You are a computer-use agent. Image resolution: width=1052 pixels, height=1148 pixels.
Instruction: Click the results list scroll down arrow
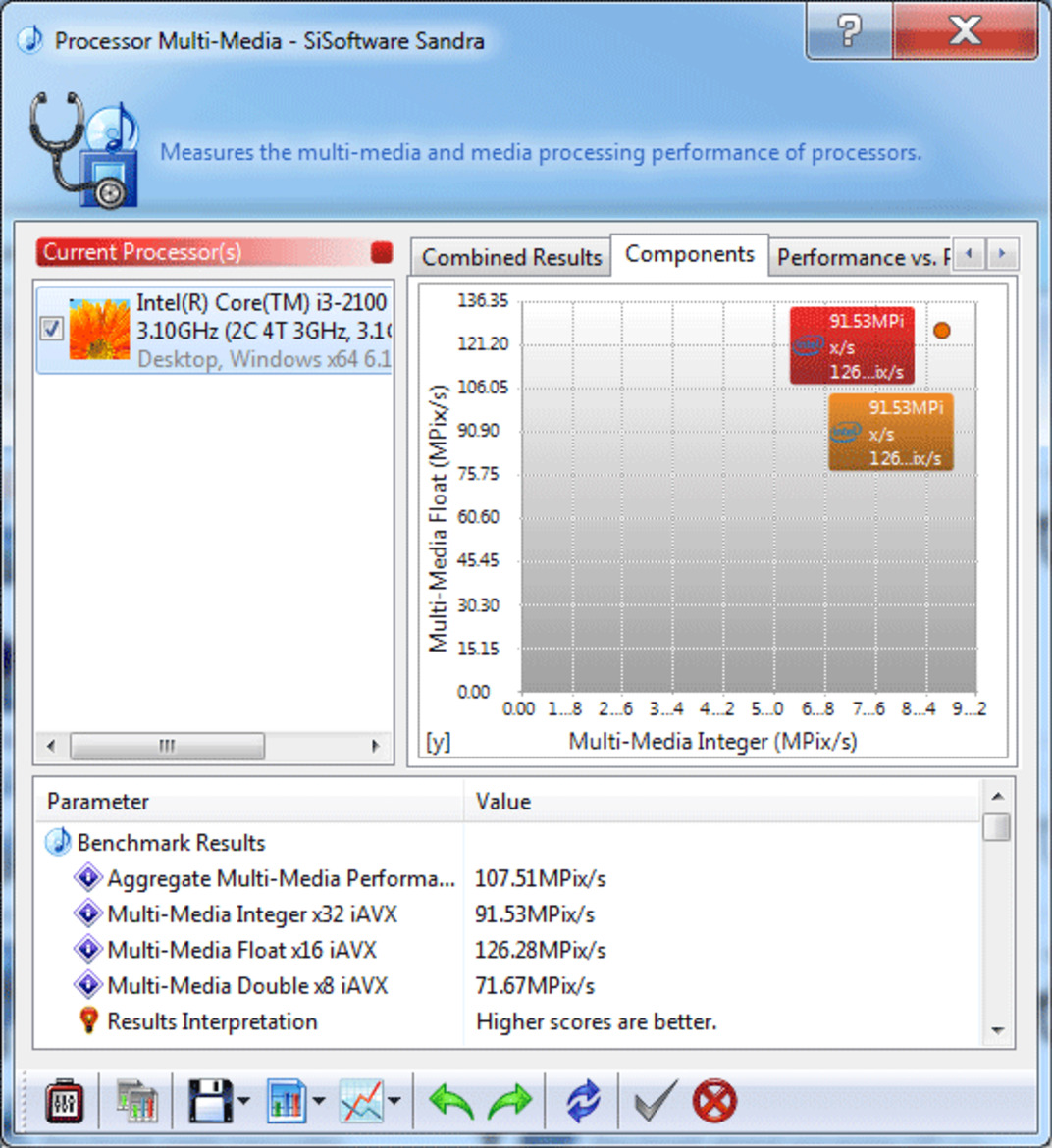(x=997, y=1030)
